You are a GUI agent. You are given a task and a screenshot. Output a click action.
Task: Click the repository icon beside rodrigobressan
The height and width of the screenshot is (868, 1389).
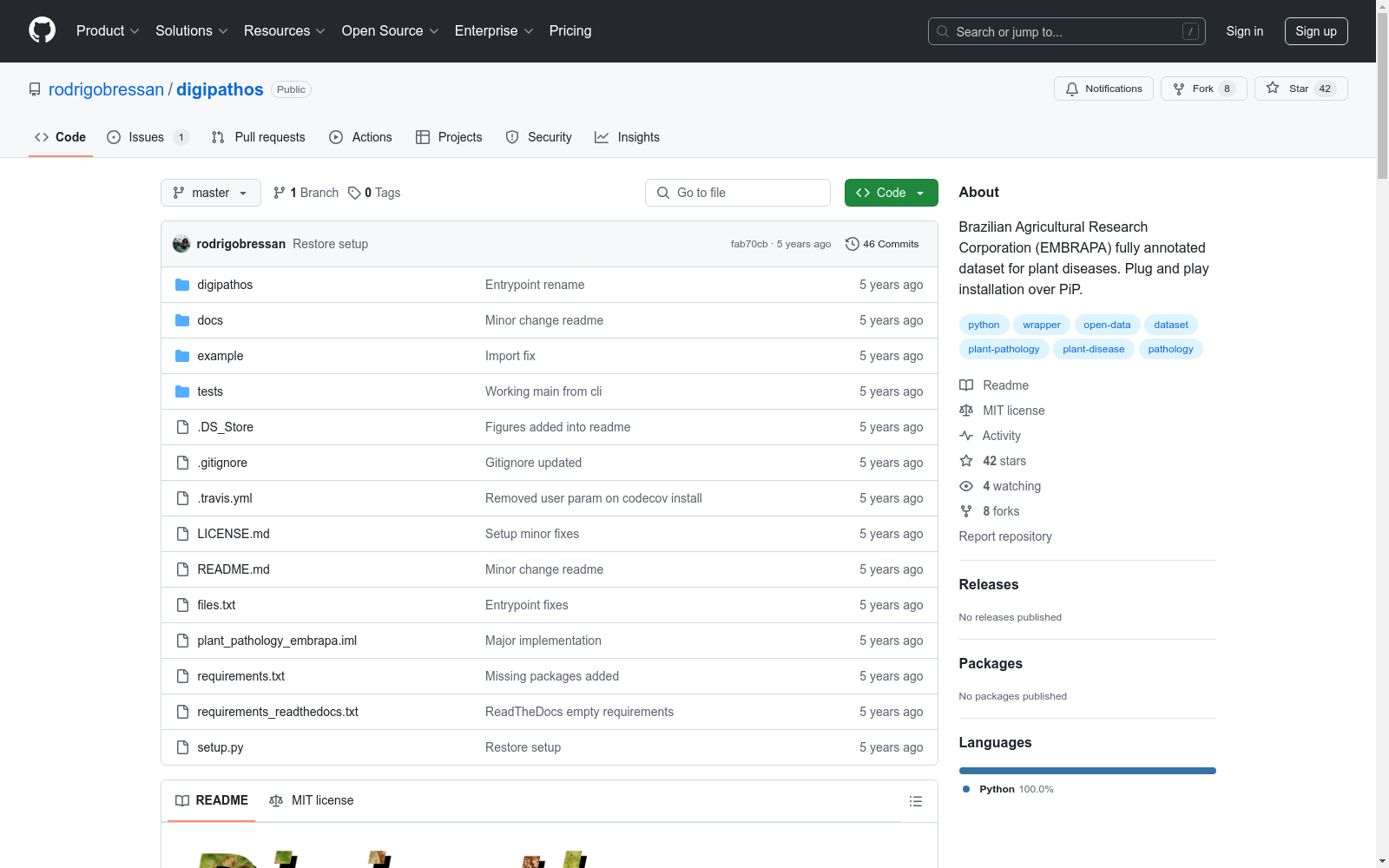35,89
